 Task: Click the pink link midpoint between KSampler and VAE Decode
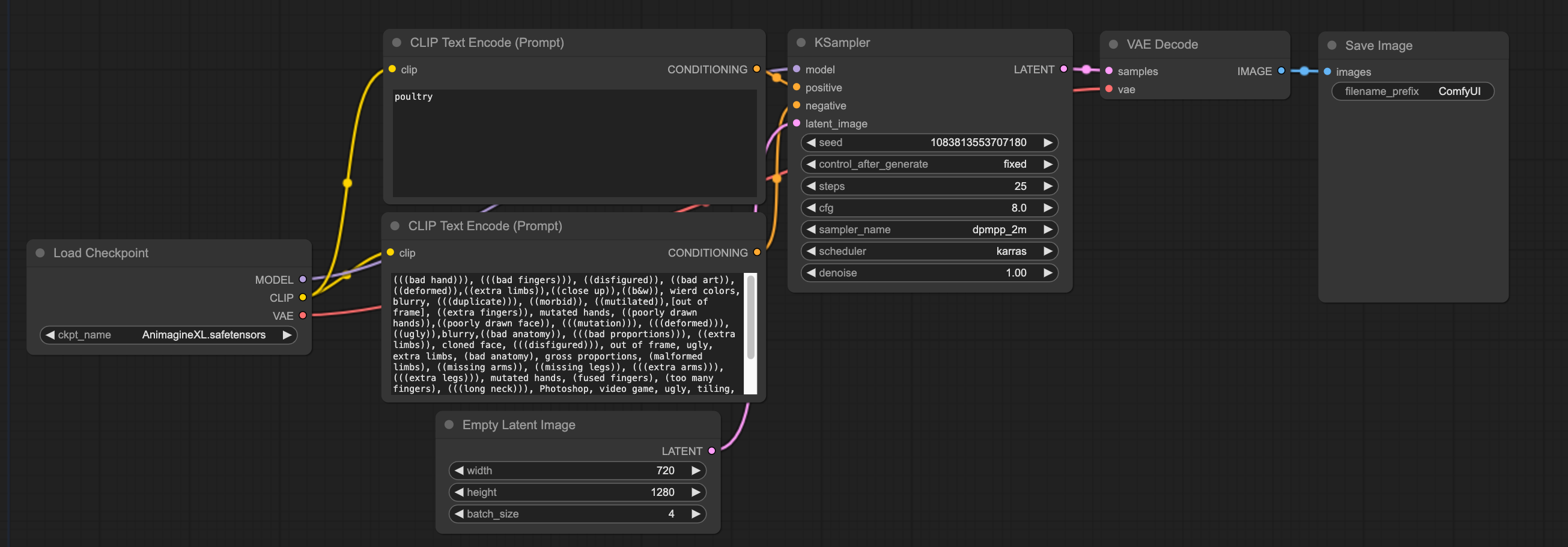coord(1086,70)
